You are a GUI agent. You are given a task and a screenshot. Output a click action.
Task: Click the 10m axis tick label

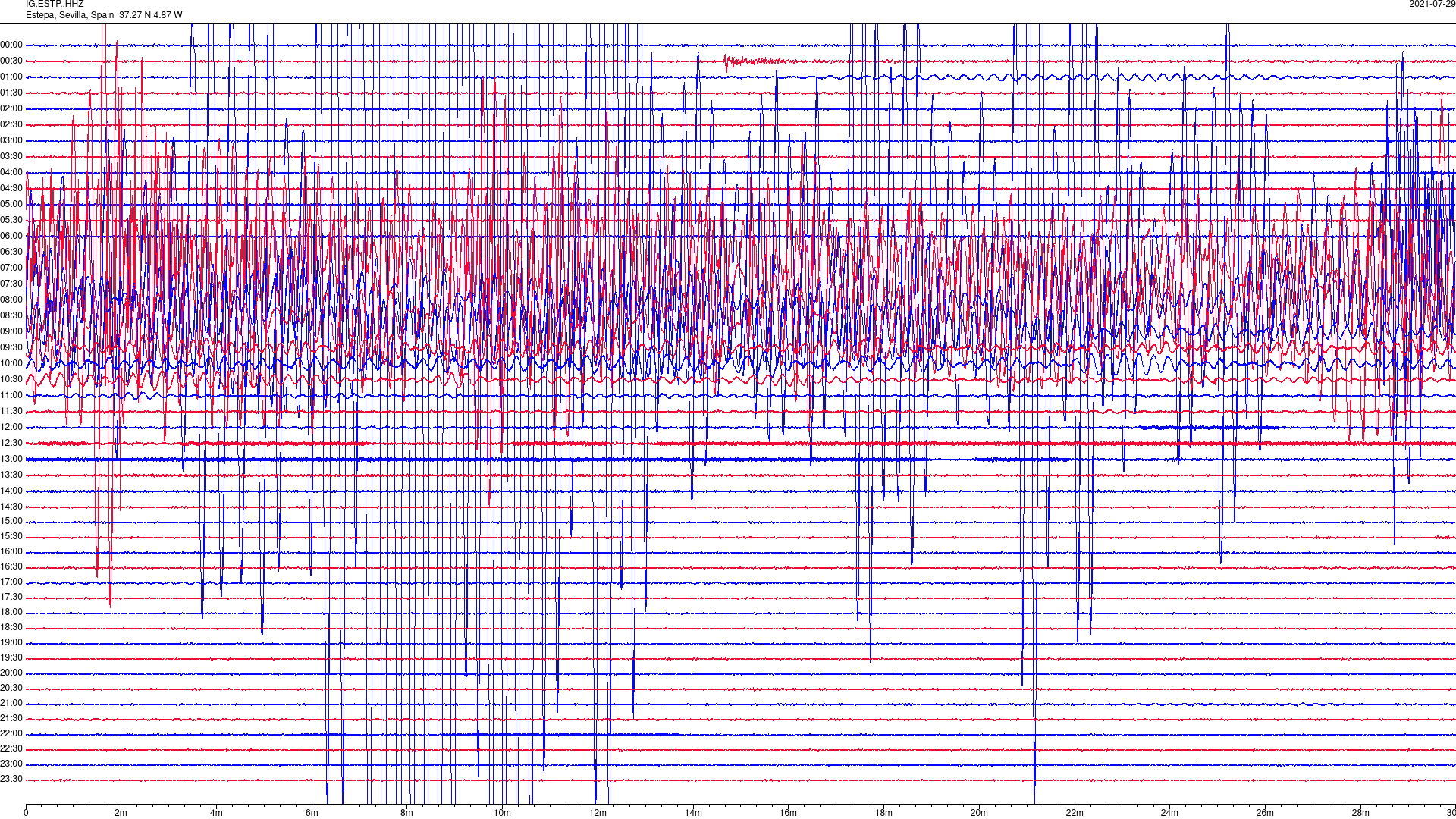pyautogui.click(x=502, y=813)
